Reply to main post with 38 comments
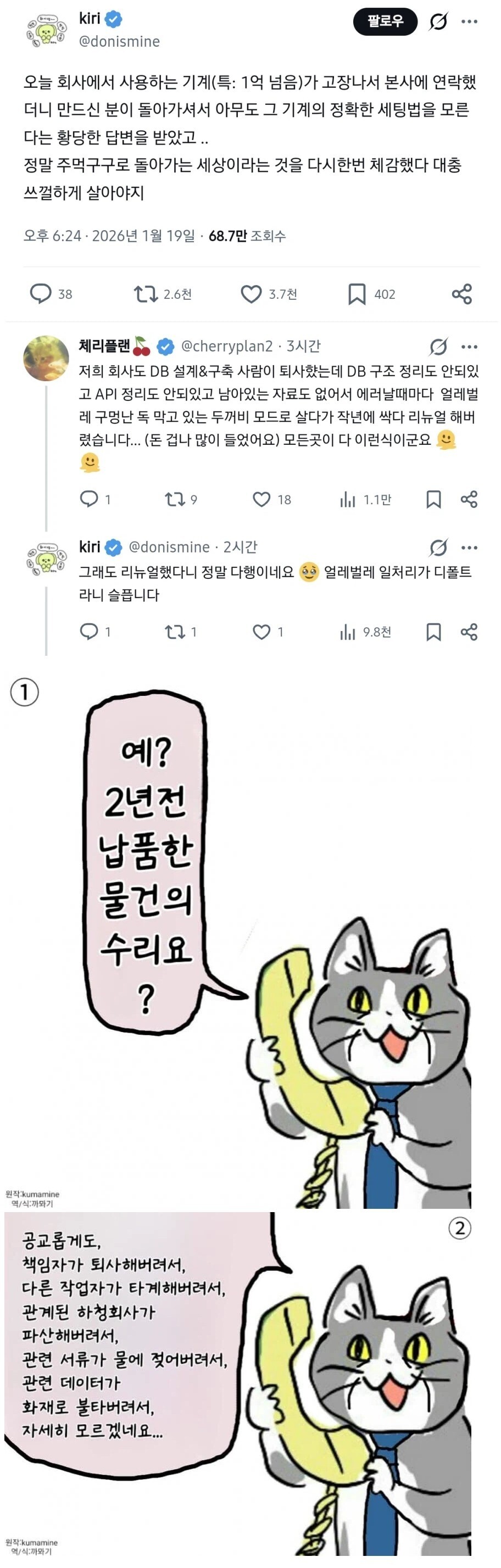The image size is (501, 1568). coord(51,294)
